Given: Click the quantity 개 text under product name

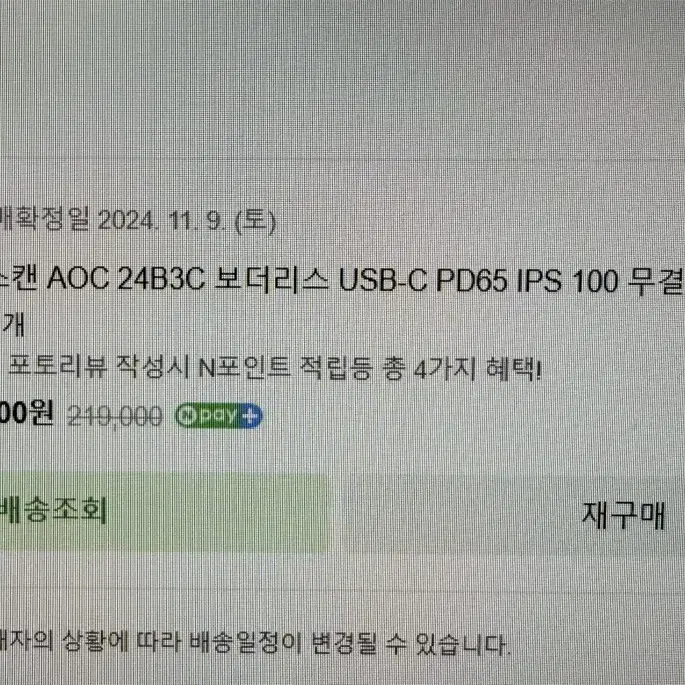Looking at the screenshot, I should tap(12, 325).
